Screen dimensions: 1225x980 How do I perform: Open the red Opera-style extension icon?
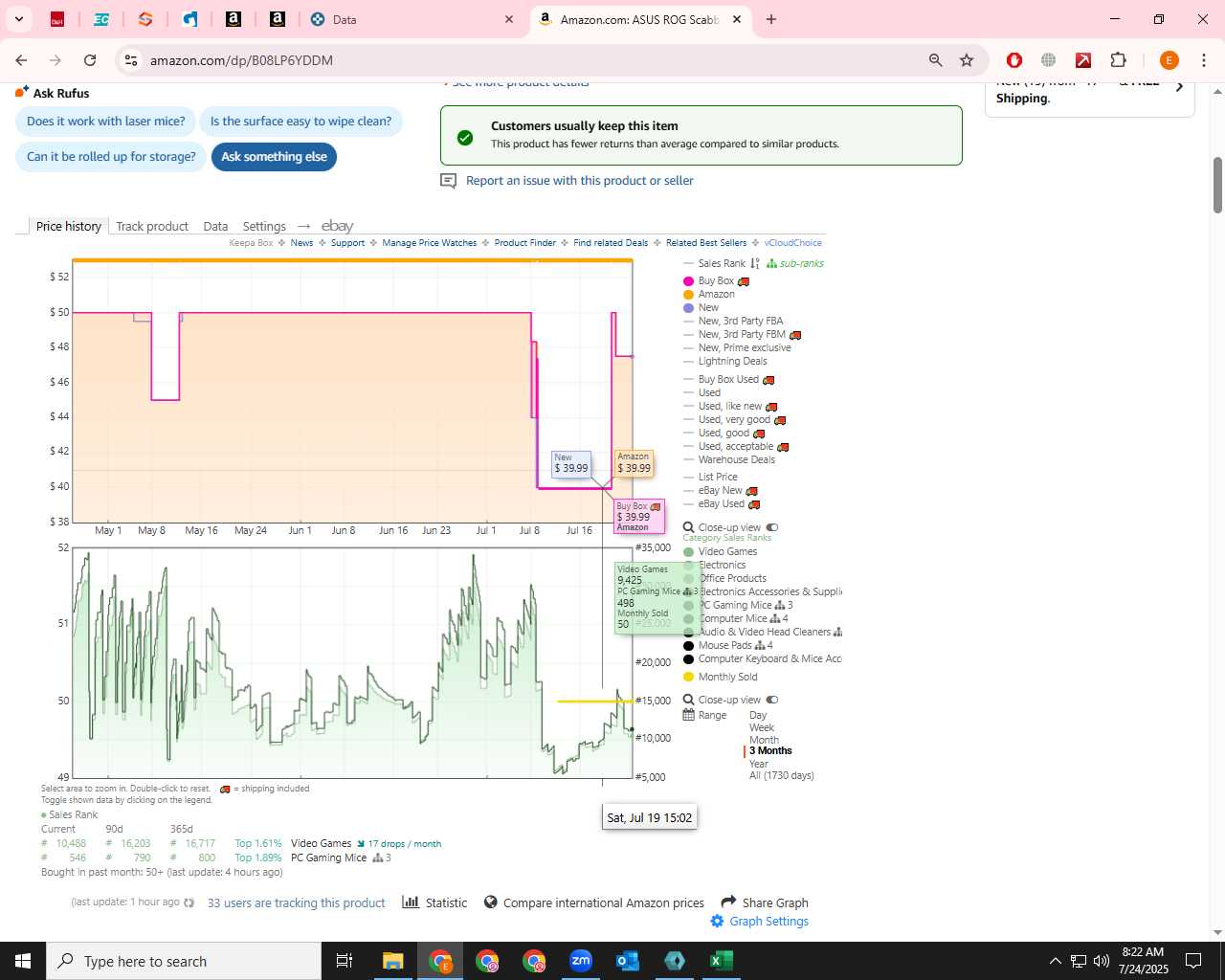click(x=1014, y=60)
